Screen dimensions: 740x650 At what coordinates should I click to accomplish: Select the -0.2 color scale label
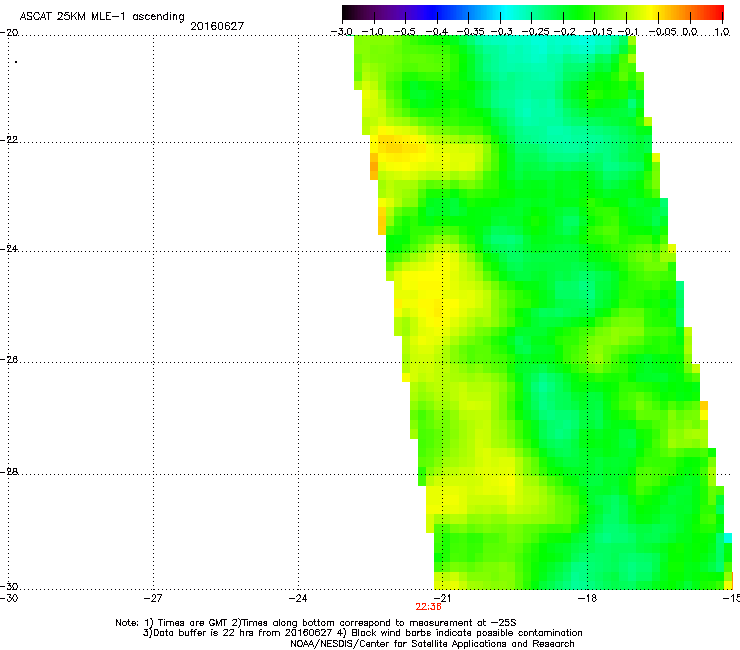(x=565, y=32)
